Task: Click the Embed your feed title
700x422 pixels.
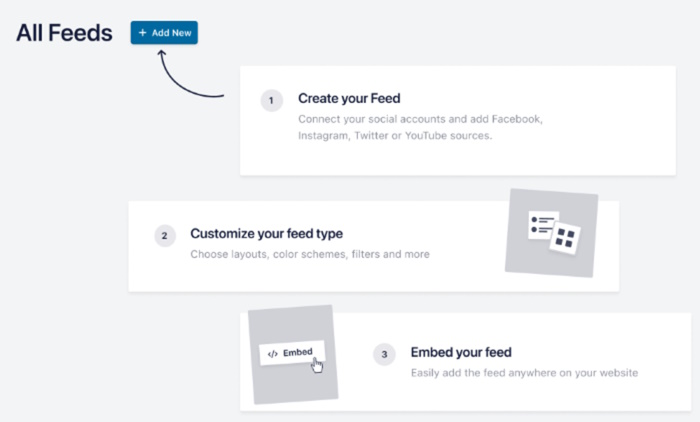Action: 461,353
